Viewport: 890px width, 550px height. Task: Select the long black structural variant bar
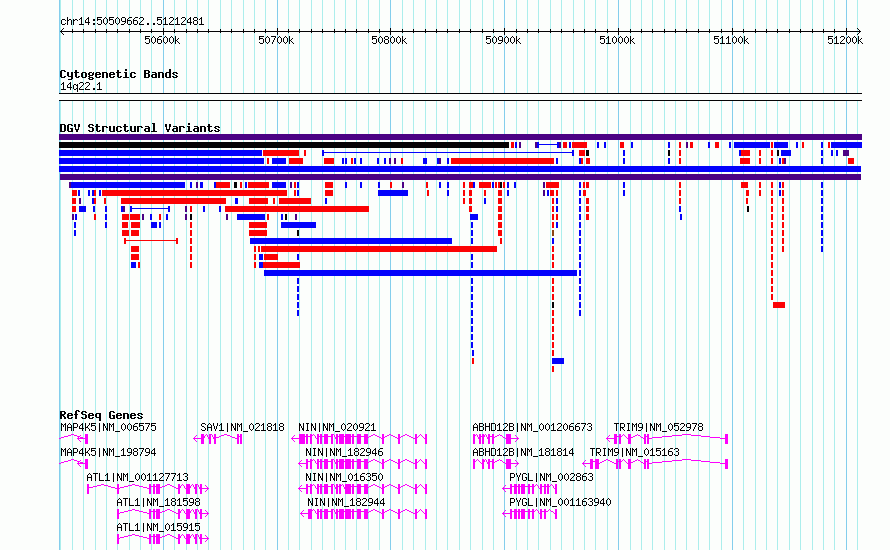pyautogui.click(x=284, y=145)
